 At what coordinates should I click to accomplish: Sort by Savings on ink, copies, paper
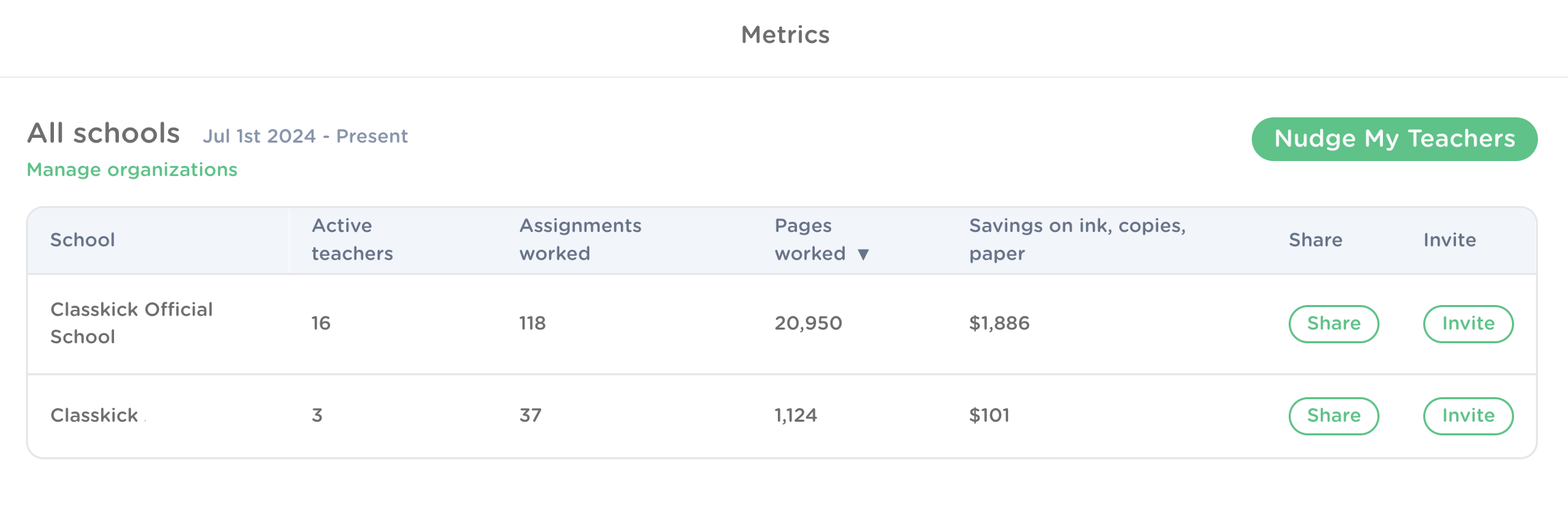point(1076,240)
